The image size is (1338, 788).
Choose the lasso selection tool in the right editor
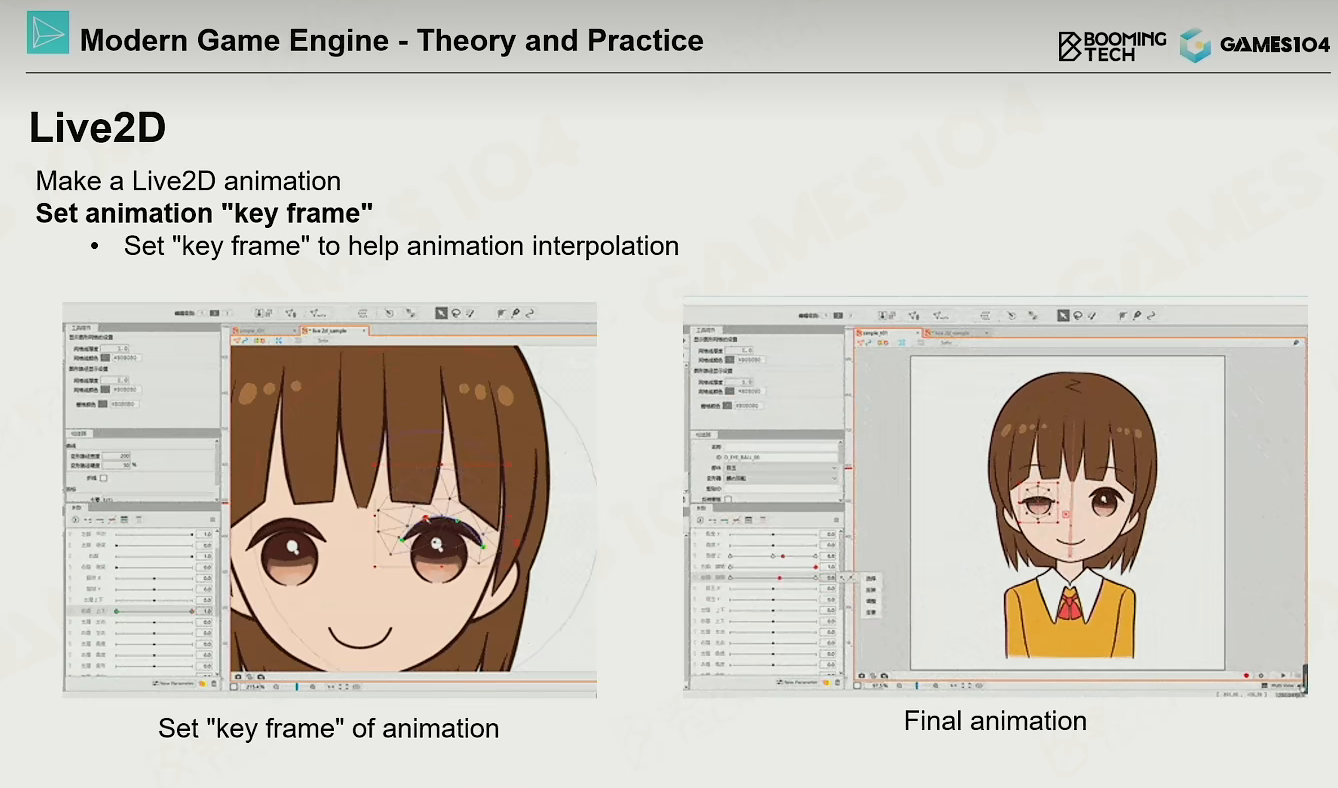1078,316
